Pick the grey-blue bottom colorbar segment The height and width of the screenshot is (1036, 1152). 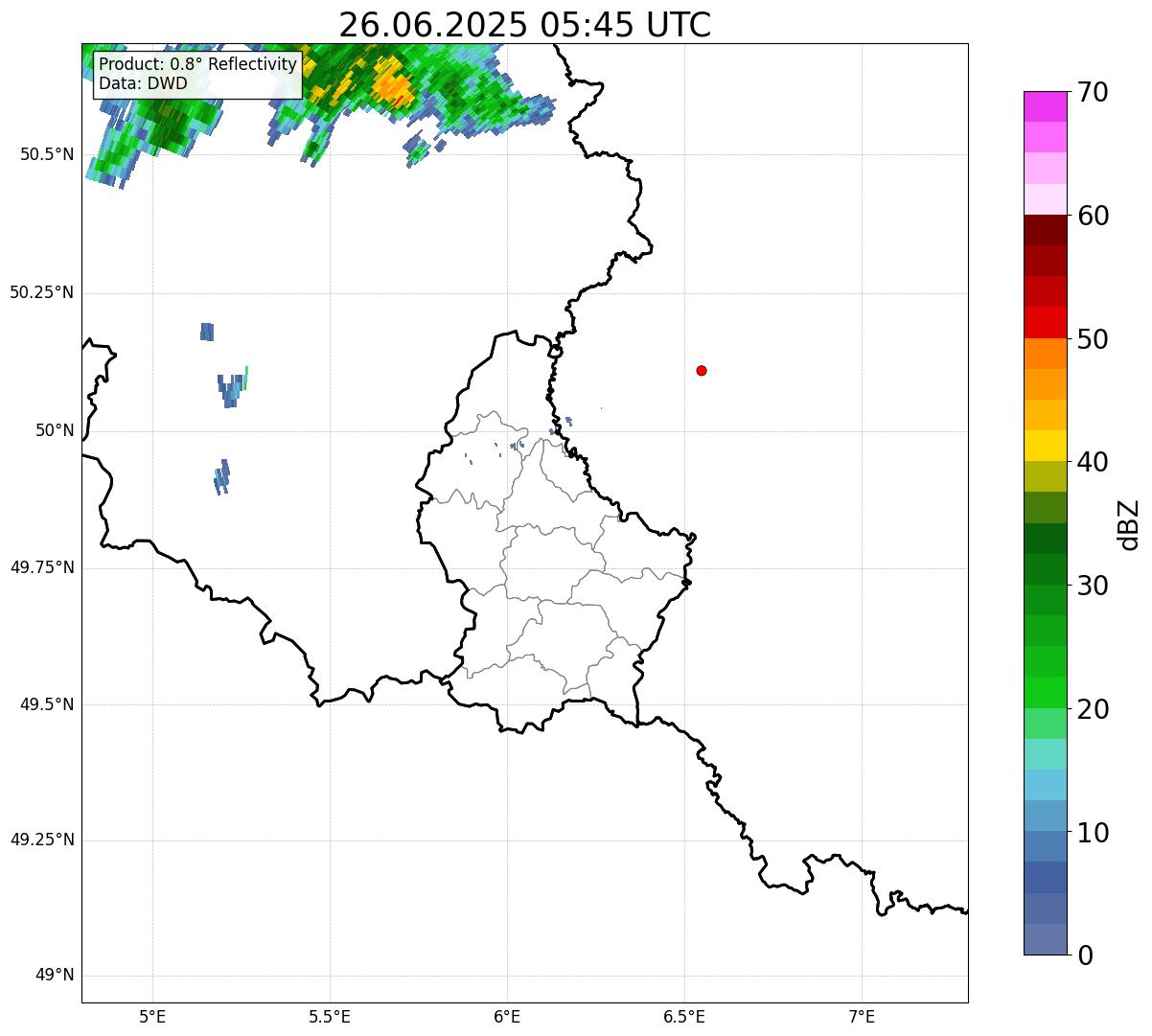coord(1045,939)
